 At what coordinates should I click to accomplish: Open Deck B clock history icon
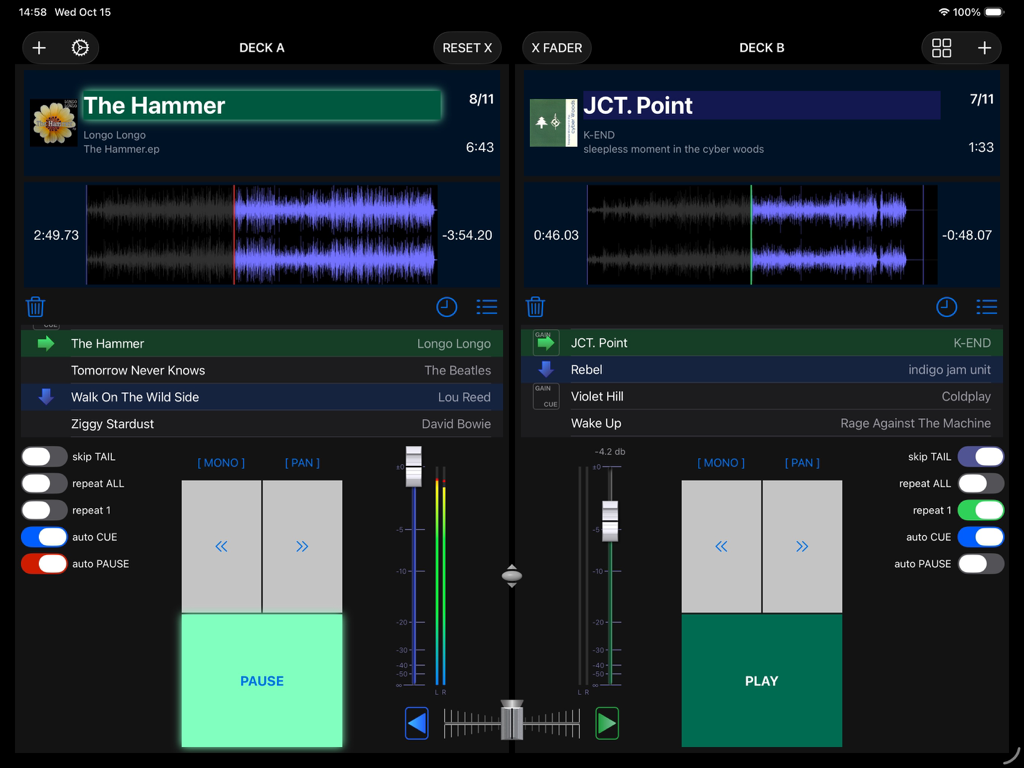pos(946,307)
